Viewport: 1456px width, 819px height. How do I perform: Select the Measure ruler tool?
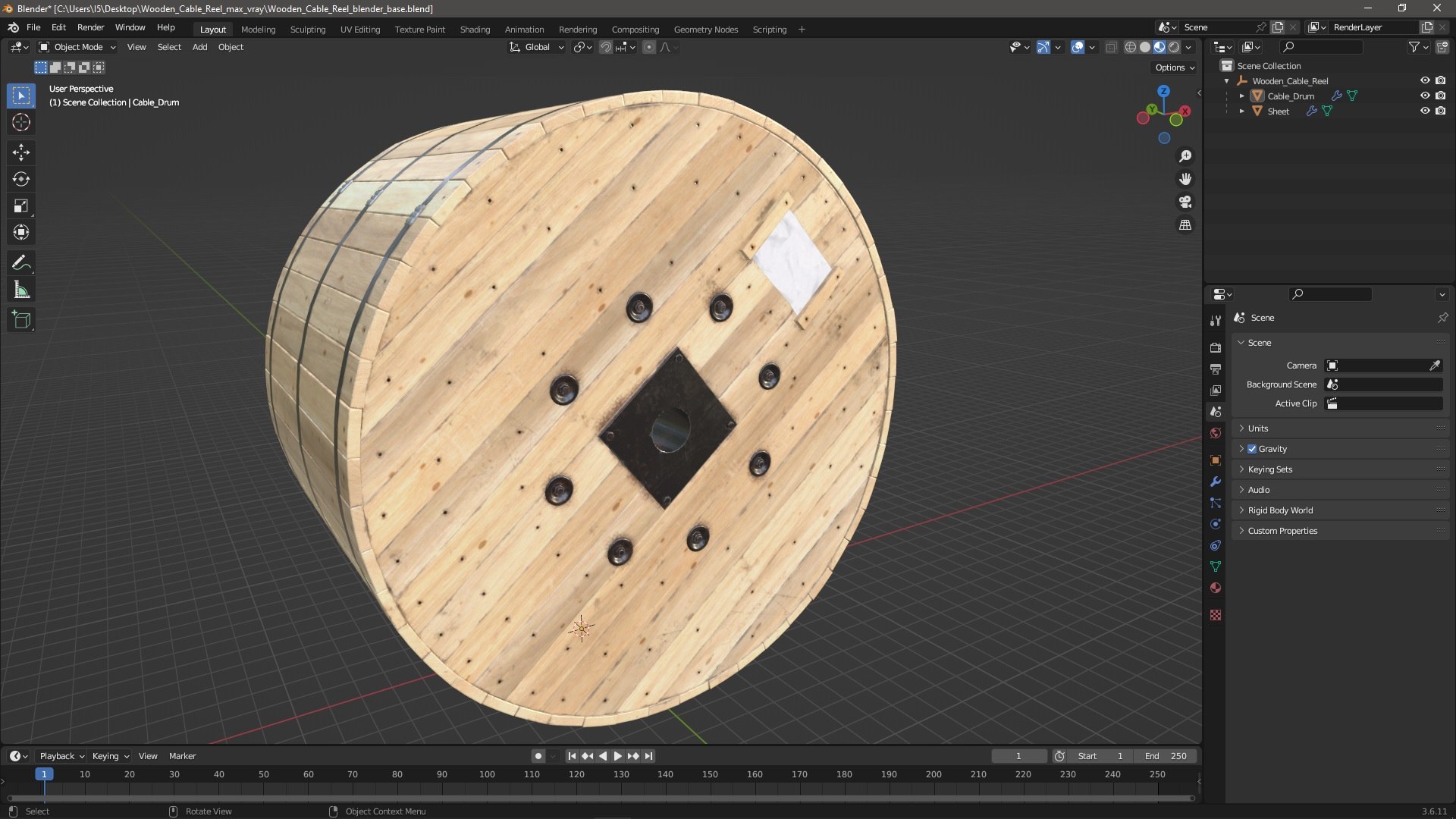coord(21,290)
